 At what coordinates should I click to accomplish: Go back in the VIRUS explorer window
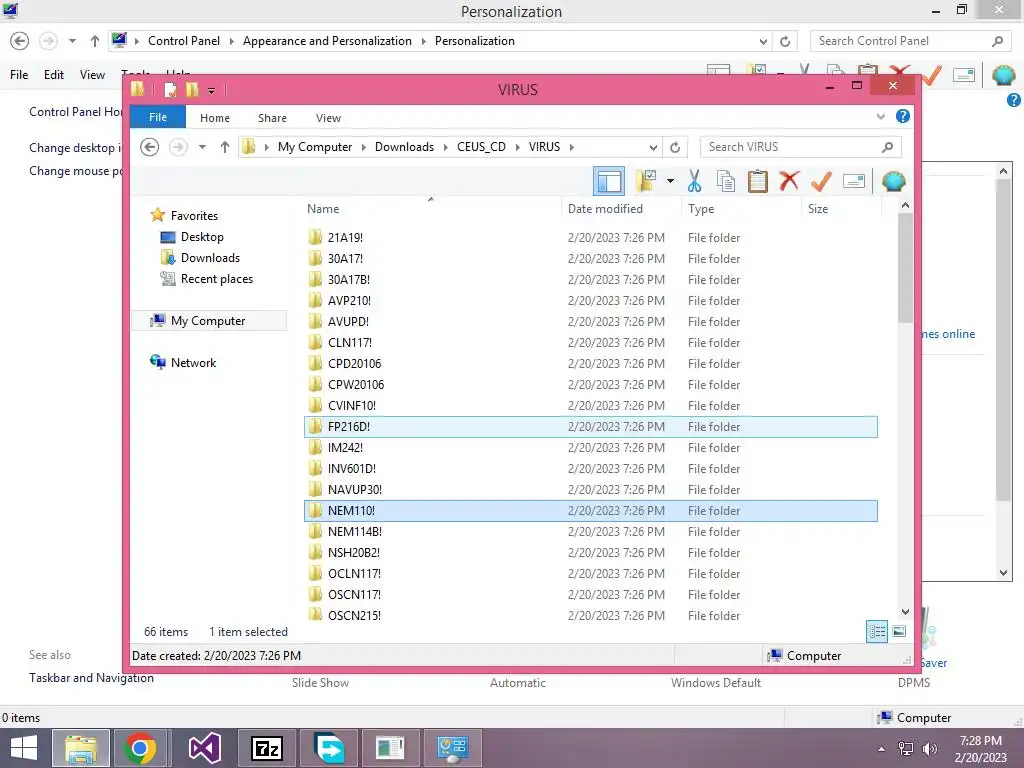[x=150, y=147]
